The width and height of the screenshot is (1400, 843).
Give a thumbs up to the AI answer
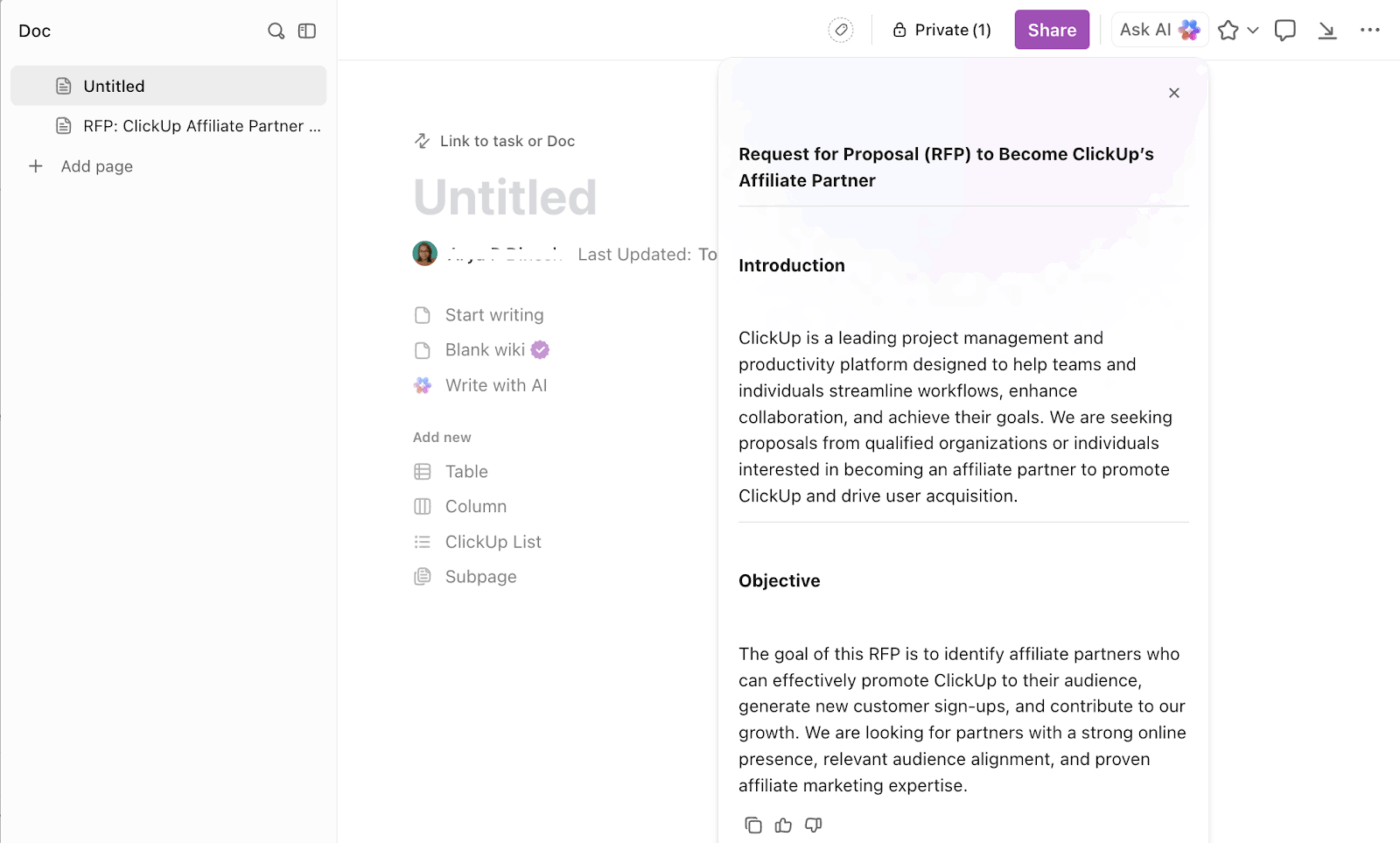tap(783, 825)
